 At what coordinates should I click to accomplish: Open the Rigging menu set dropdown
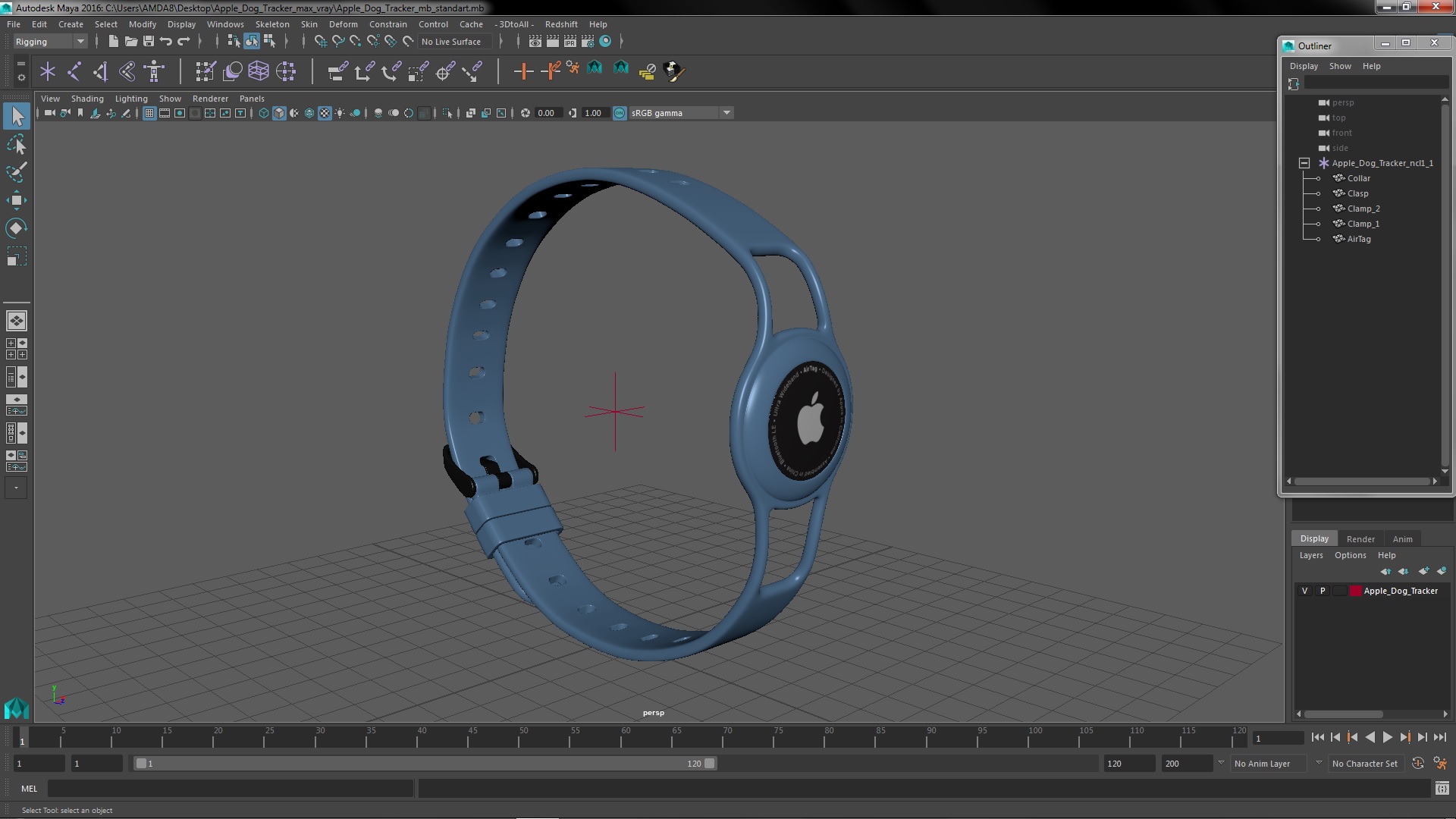coord(50,42)
